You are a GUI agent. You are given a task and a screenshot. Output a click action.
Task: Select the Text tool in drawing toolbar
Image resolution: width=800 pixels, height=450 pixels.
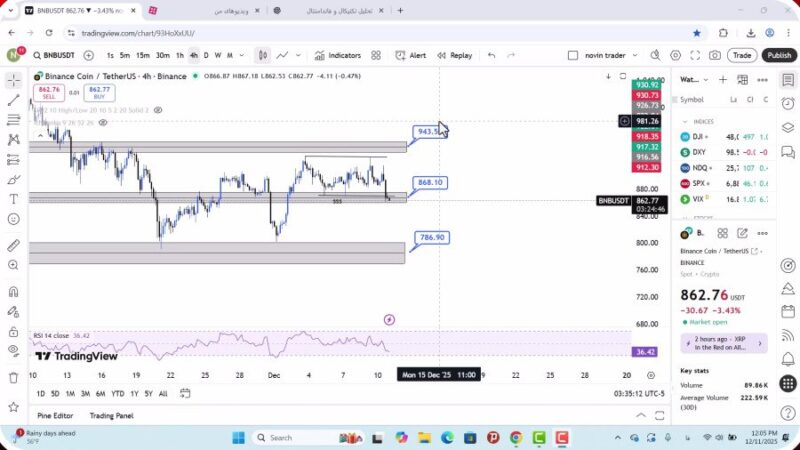click(13, 199)
